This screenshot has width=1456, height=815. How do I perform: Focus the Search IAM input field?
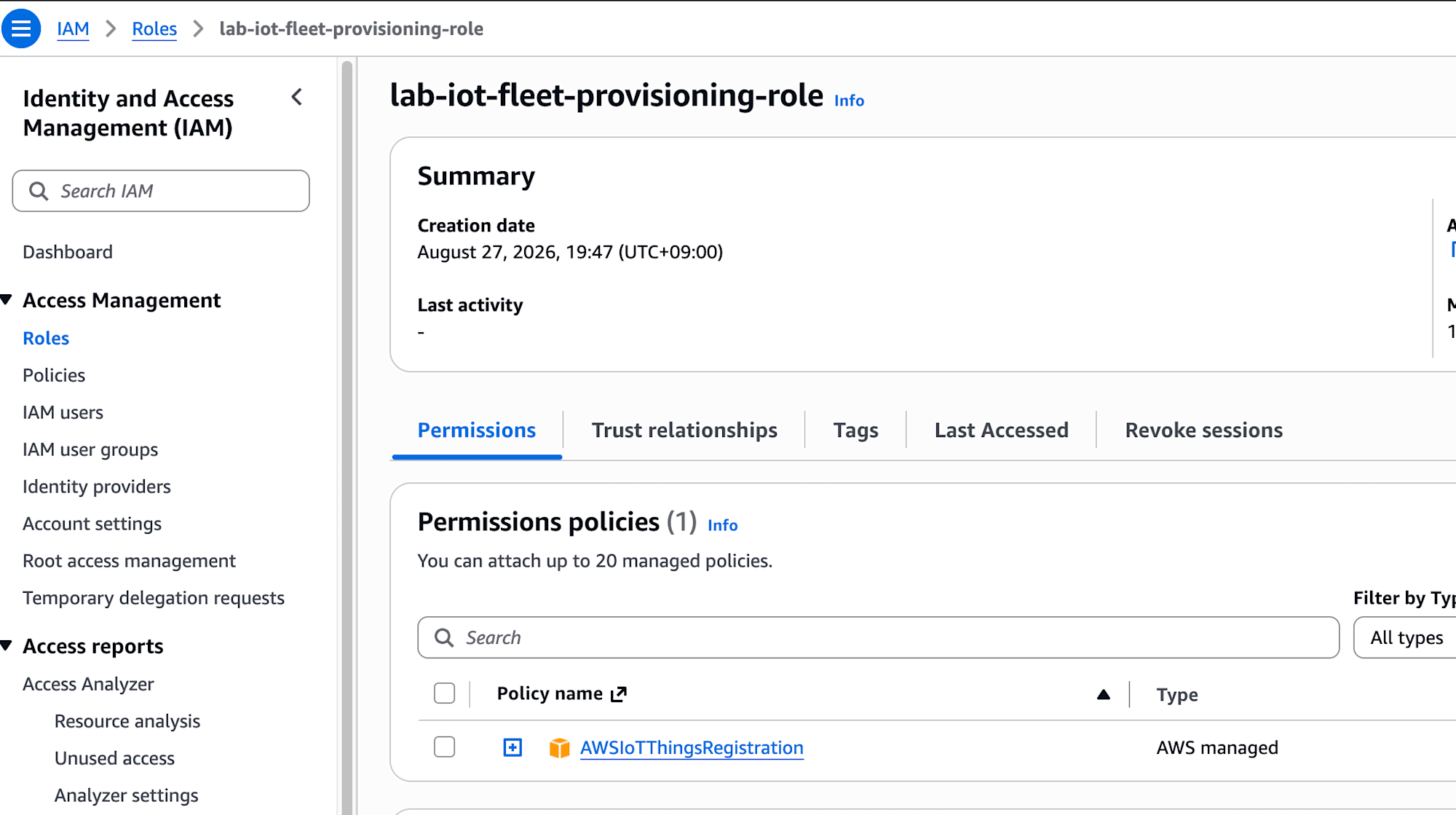point(161,191)
